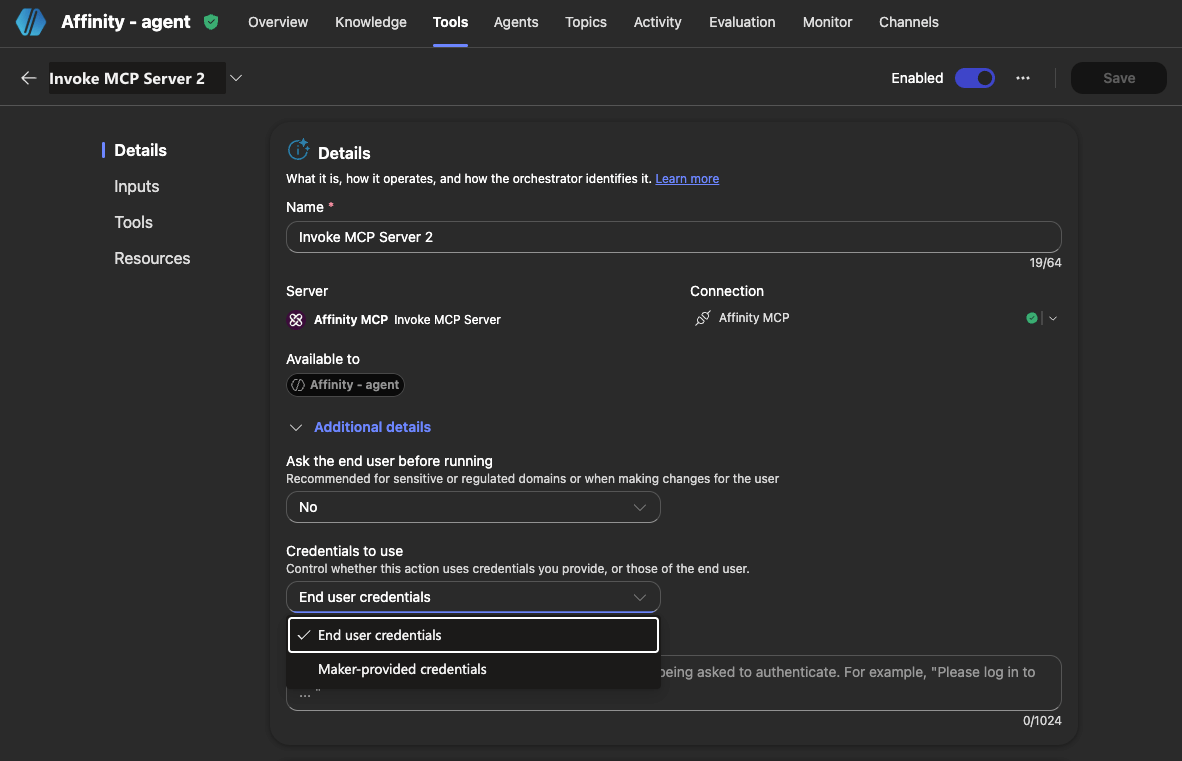The image size is (1182, 761).
Task: Click the green connection status checkmark
Action: point(1031,318)
